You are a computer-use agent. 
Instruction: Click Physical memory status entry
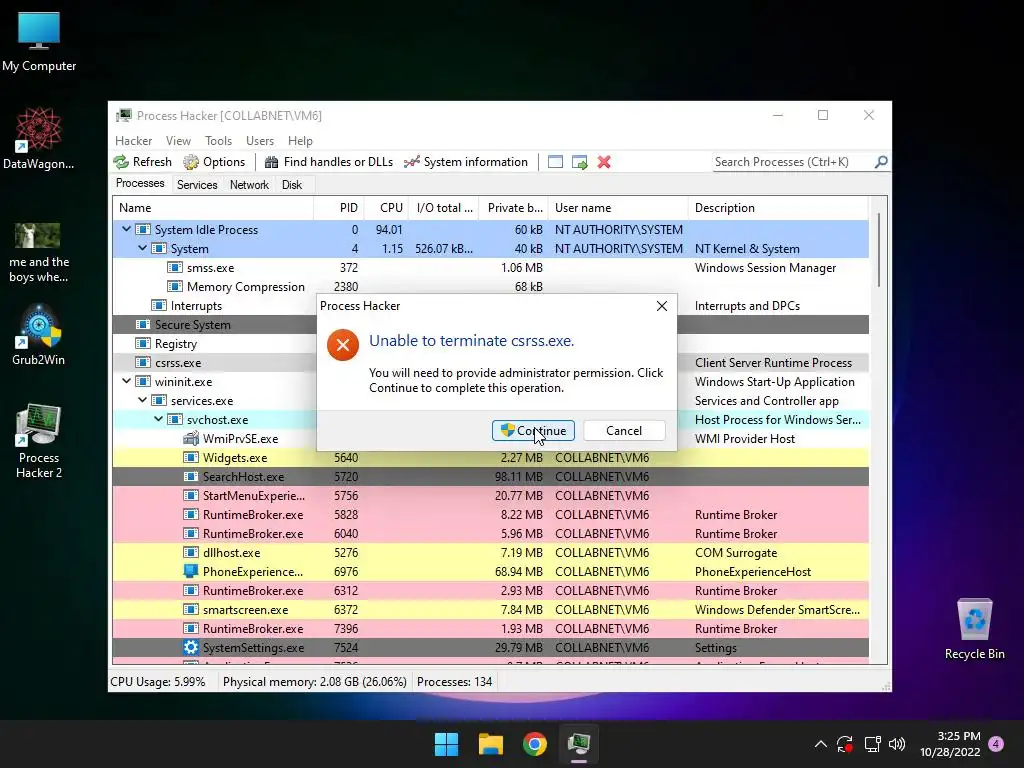coord(315,682)
